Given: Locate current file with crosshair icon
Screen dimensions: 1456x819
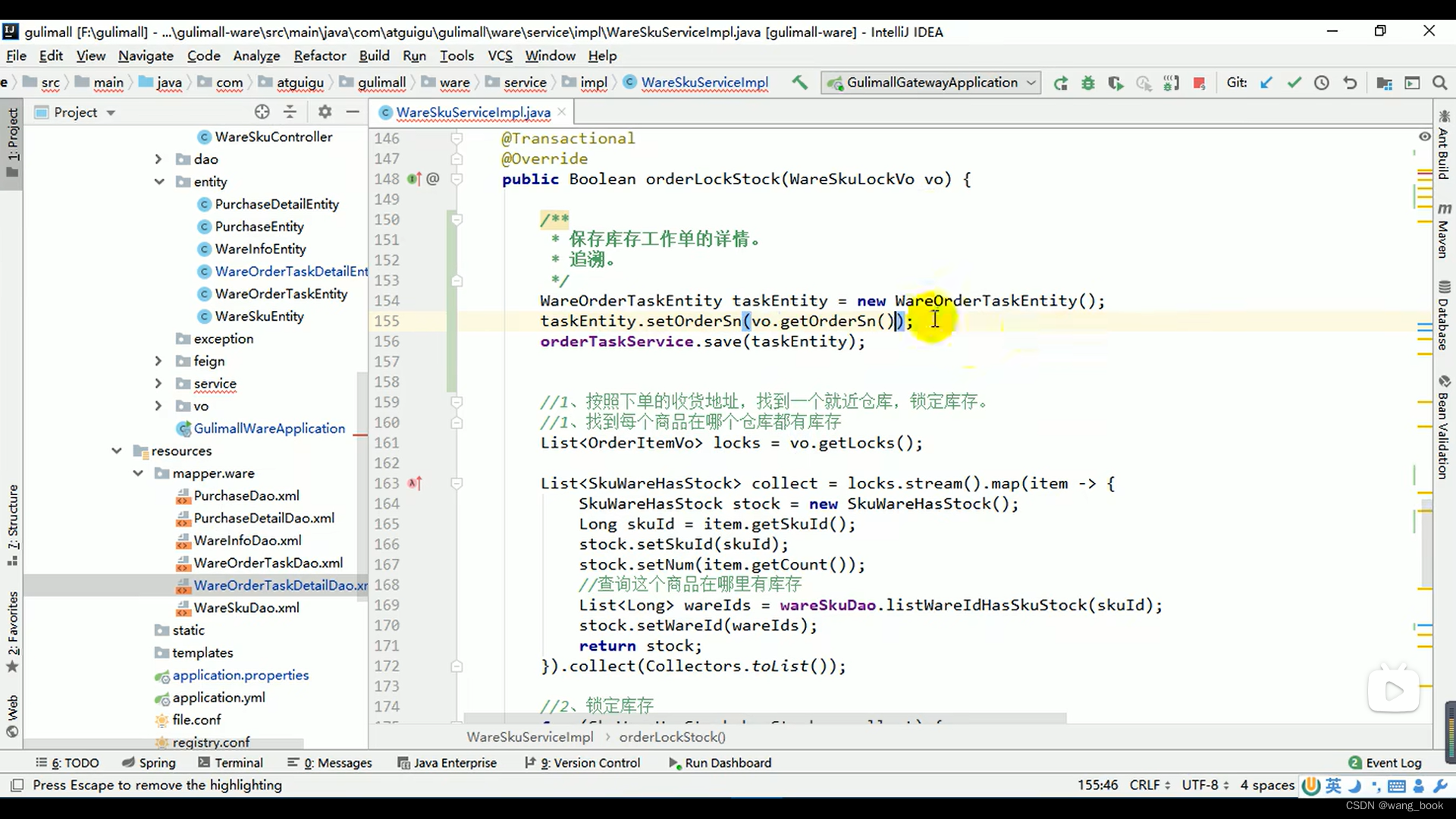Looking at the screenshot, I should [x=262, y=112].
